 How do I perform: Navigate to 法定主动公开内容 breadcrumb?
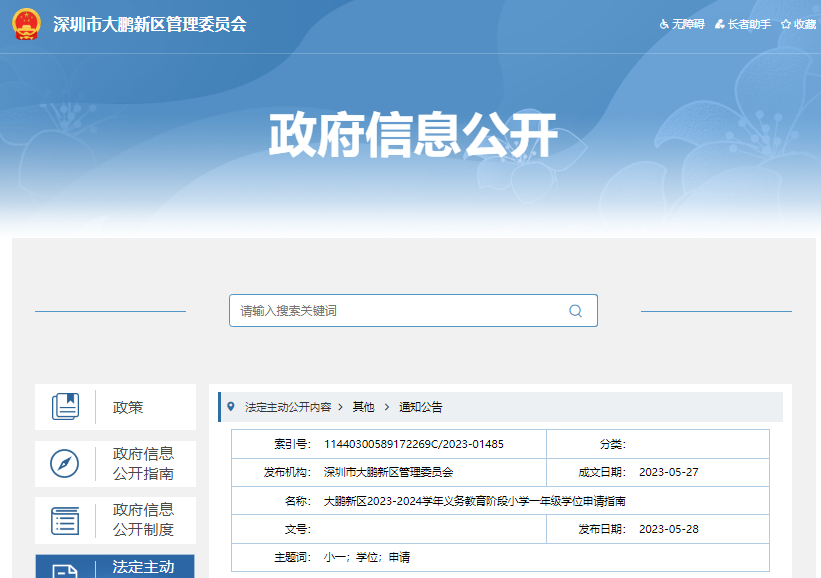(288, 407)
